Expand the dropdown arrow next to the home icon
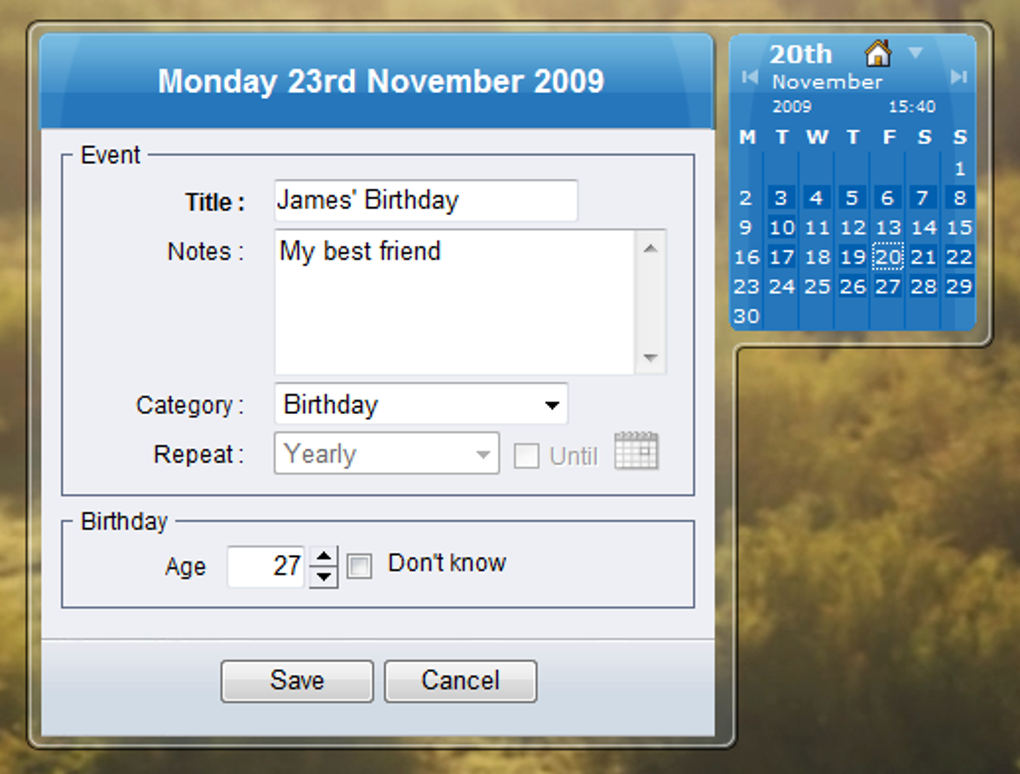 pyautogui.click(x=914, y=53)
